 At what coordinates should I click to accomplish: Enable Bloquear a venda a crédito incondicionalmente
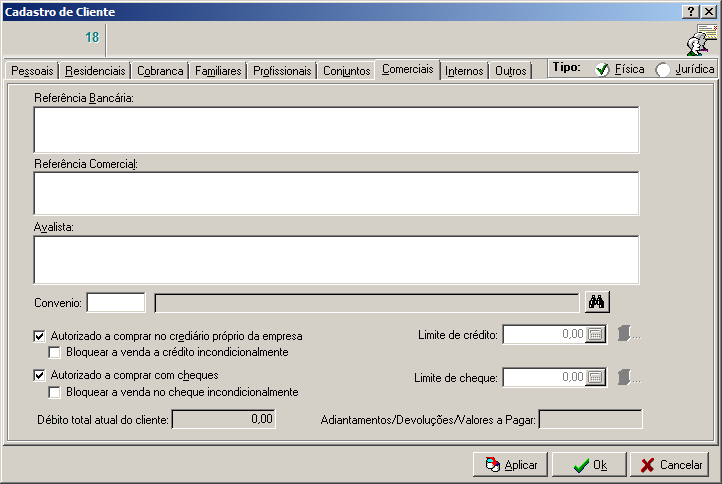point(56,352)
